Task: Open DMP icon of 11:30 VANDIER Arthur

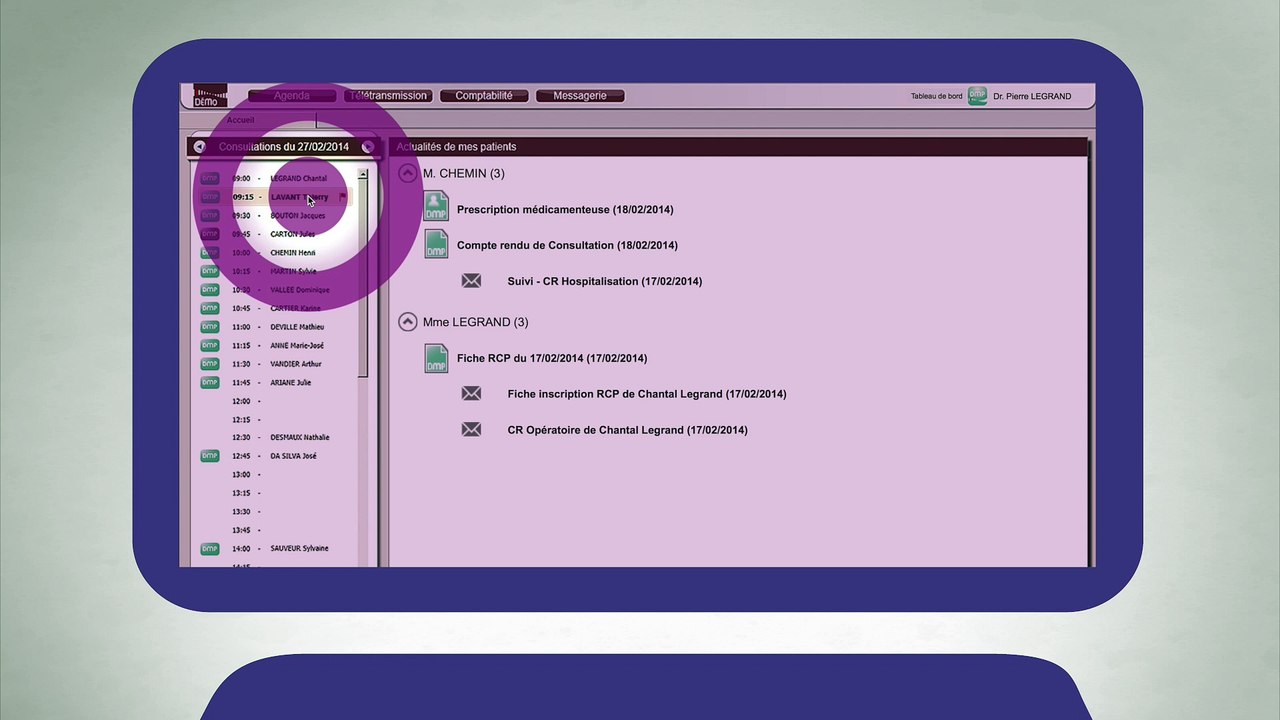Action: (x=209, y=363)
